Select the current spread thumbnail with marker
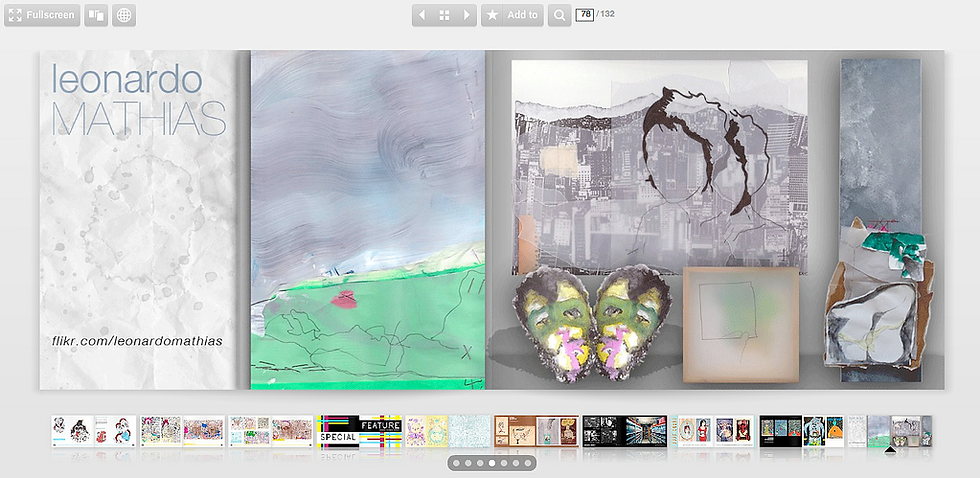980x478 pixels. point(890,431)
